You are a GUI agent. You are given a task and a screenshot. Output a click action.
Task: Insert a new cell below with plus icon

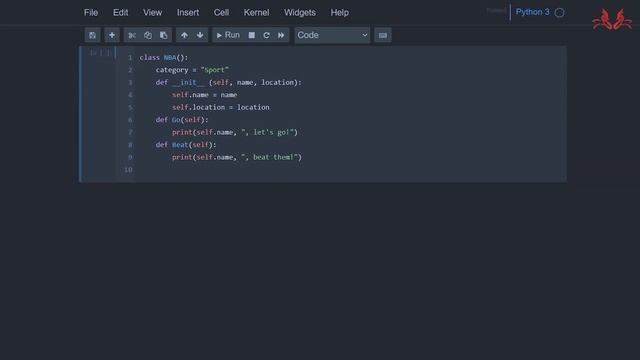(x=111, y=35)
